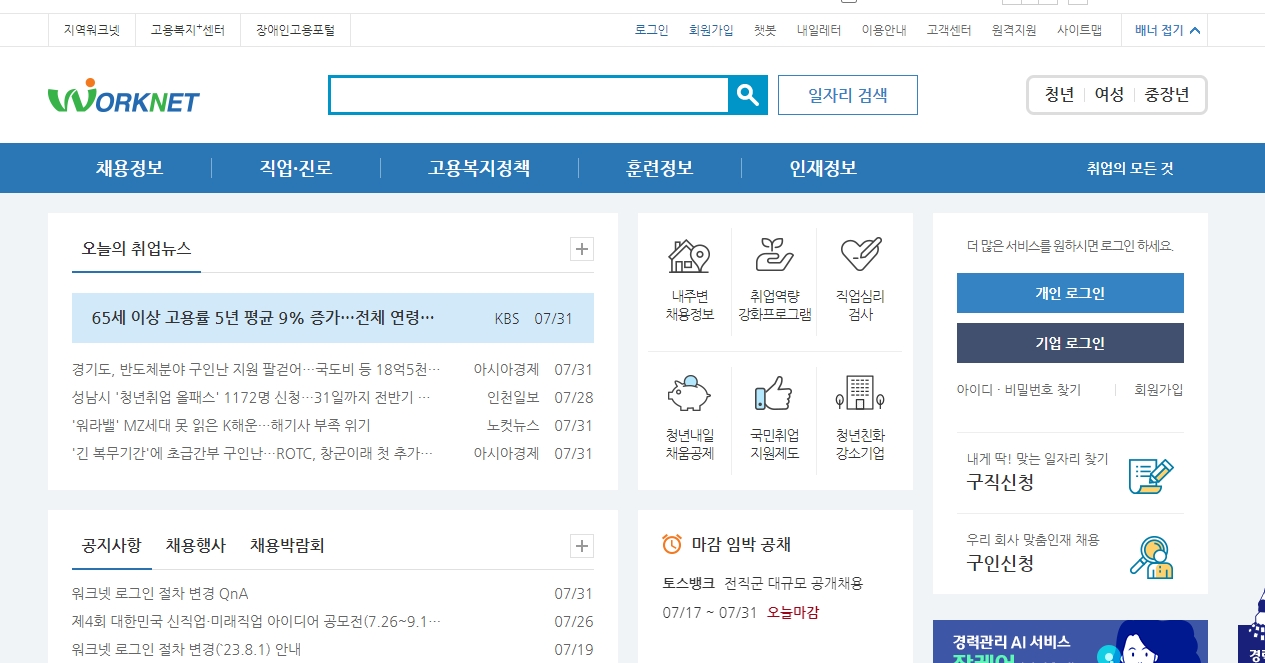1265x663 pixels.
Task: Open the 토스뱅크 대규모 공개채용 link
Action: click(761, 583)
